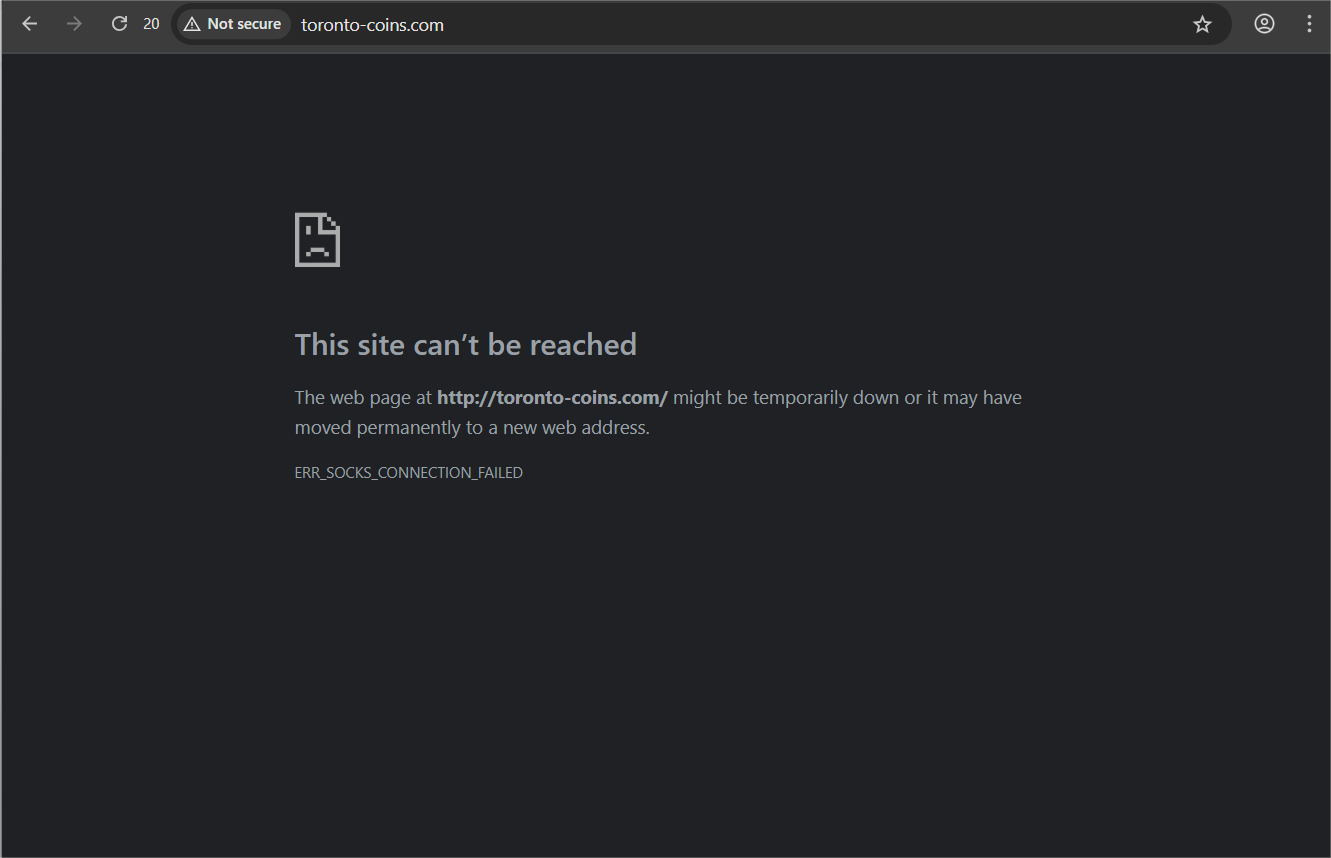Click "The web page at" text
Viewport: 1331px width, 858px height.
[x=363, y=398]
